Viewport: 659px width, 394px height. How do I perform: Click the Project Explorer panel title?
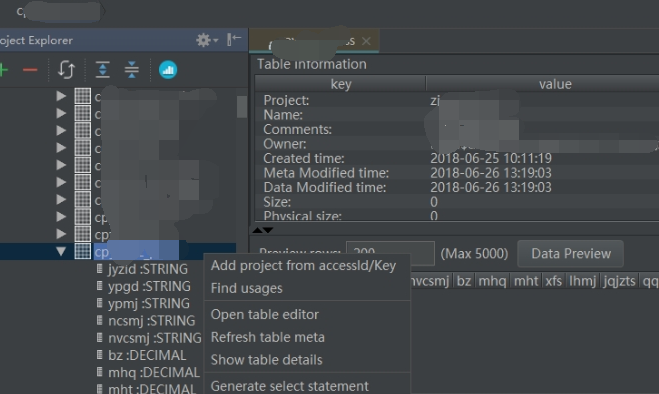click(x=36, y=40)
